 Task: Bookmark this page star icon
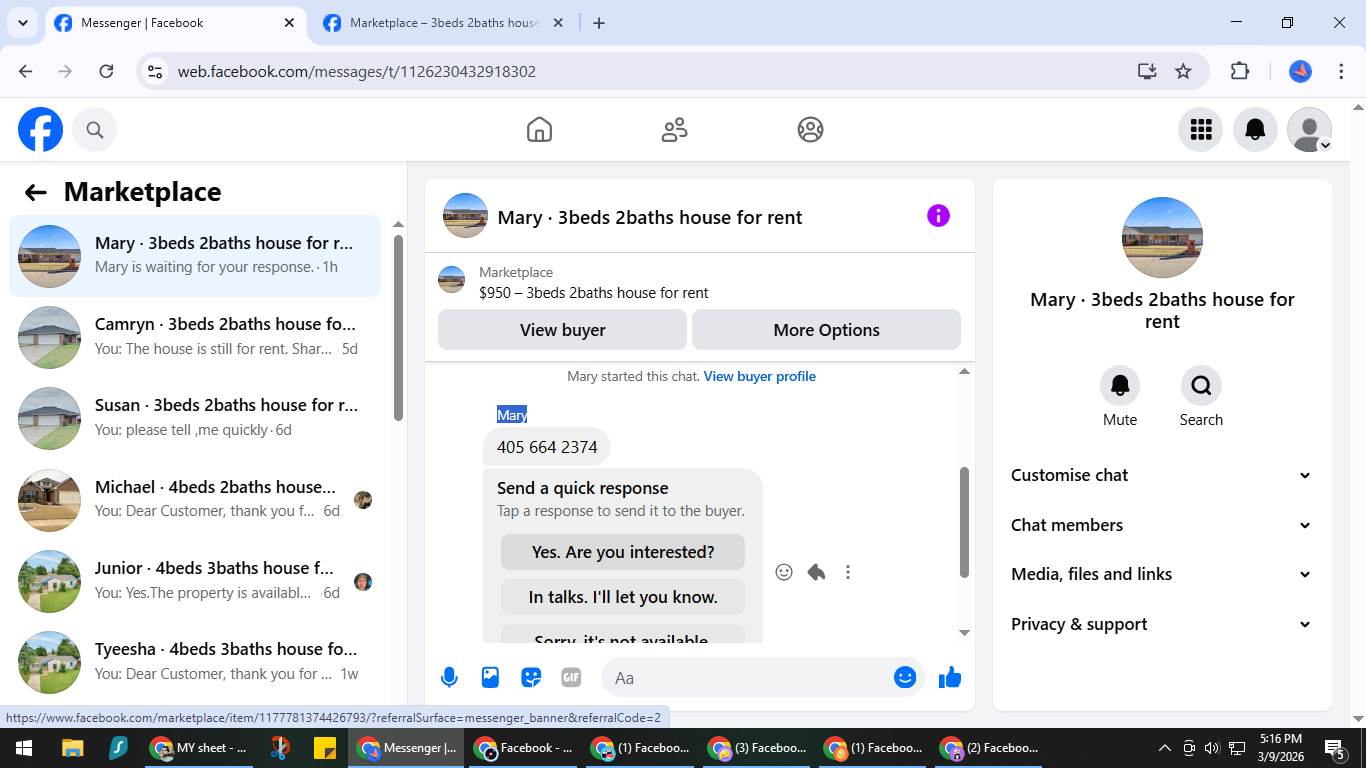[x=1183, y=71]
